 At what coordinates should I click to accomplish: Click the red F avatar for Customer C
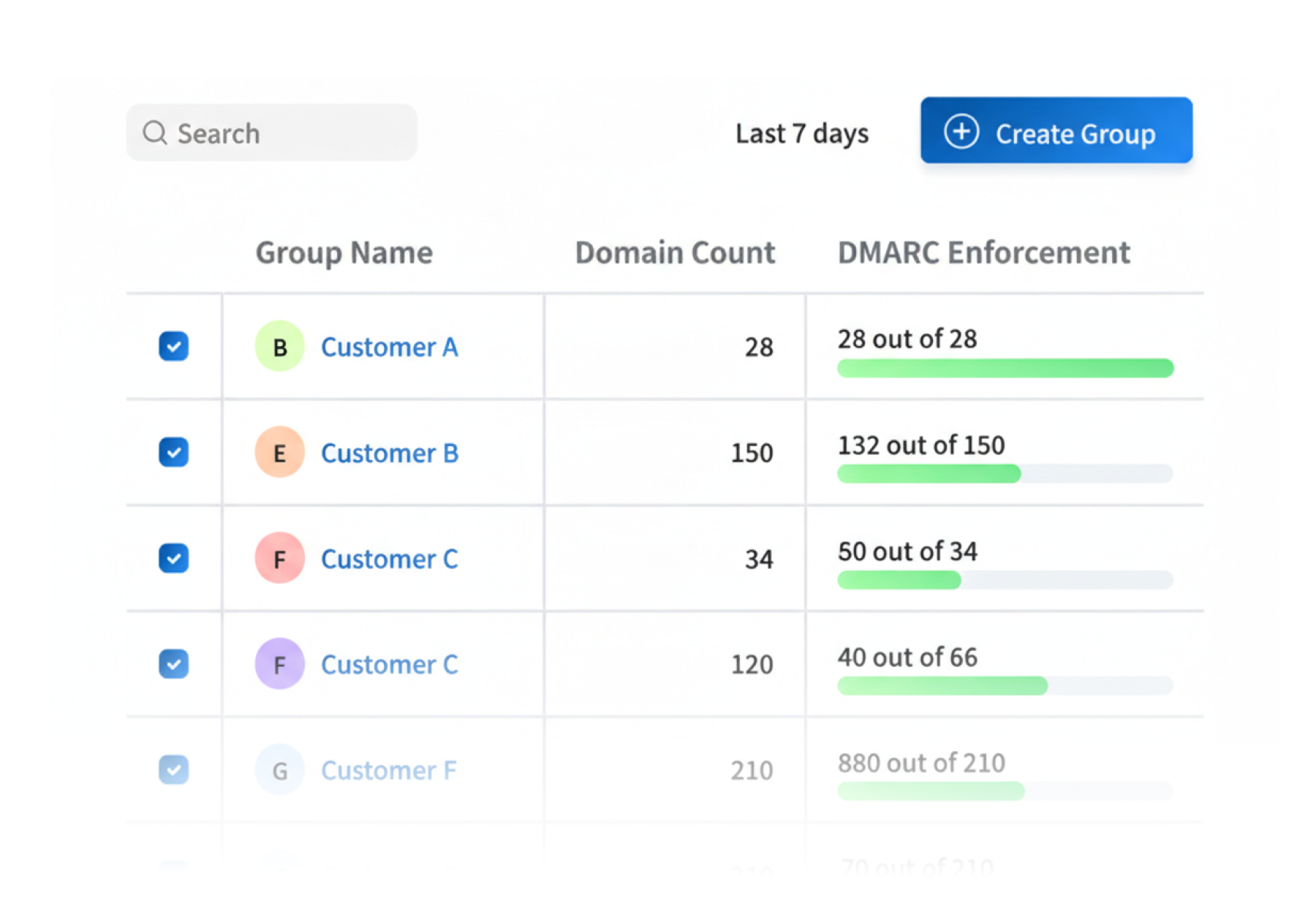click(x=279, y=558)
